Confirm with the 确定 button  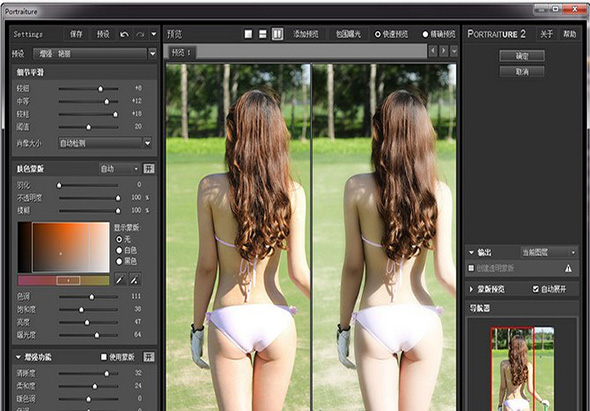click(522, 56)
